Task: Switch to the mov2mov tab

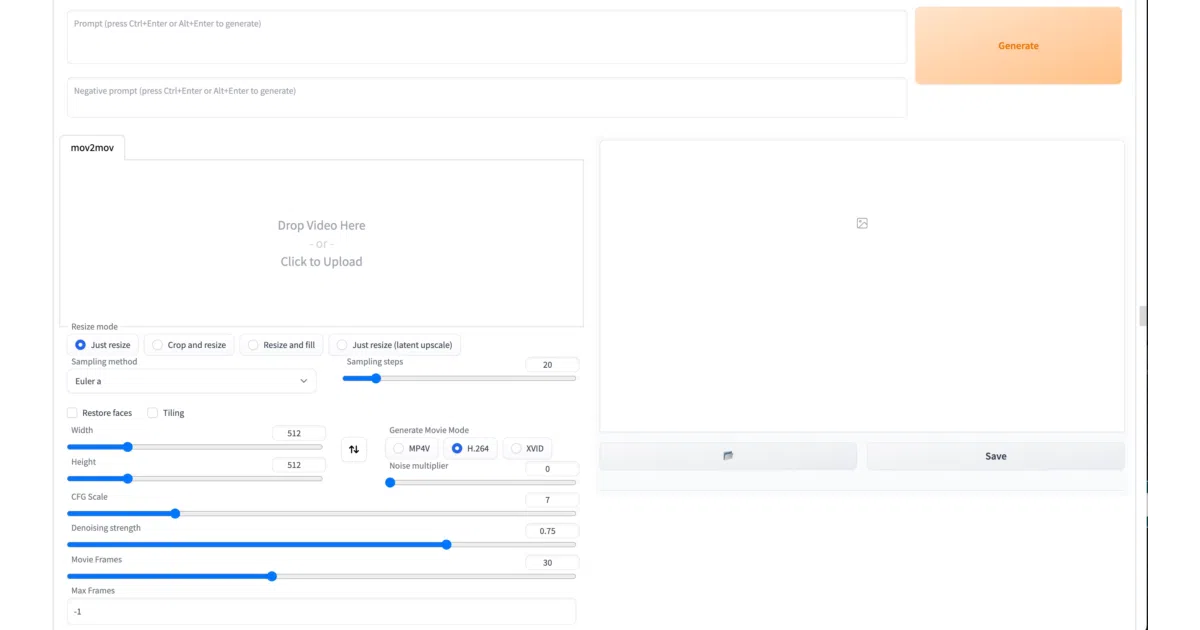Action: [x=92, y=148]
